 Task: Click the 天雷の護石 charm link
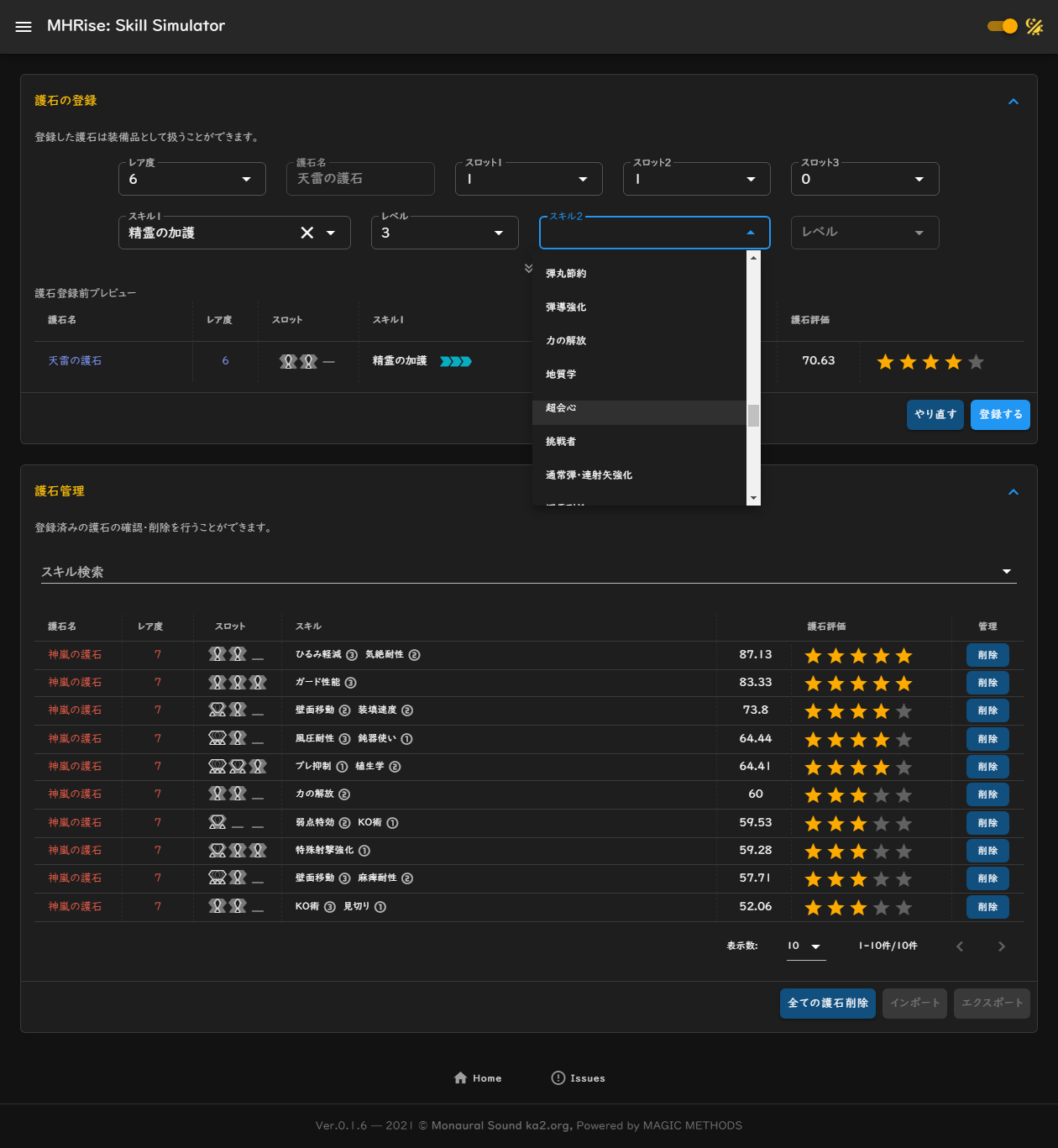pyautogui.click(x=74, y=361)
